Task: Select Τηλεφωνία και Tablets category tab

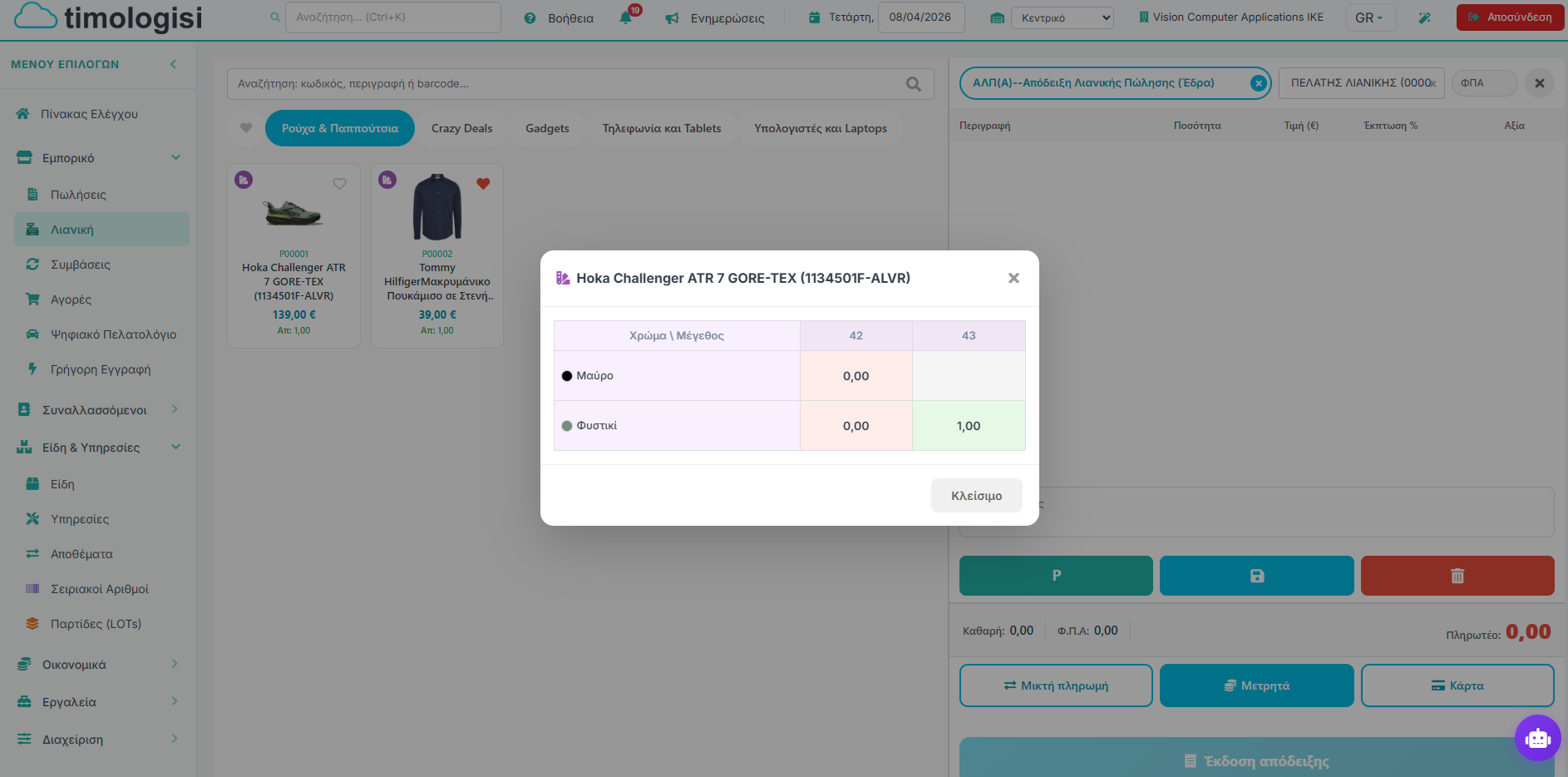Action: pyautogui.click(x=662, y=128)
